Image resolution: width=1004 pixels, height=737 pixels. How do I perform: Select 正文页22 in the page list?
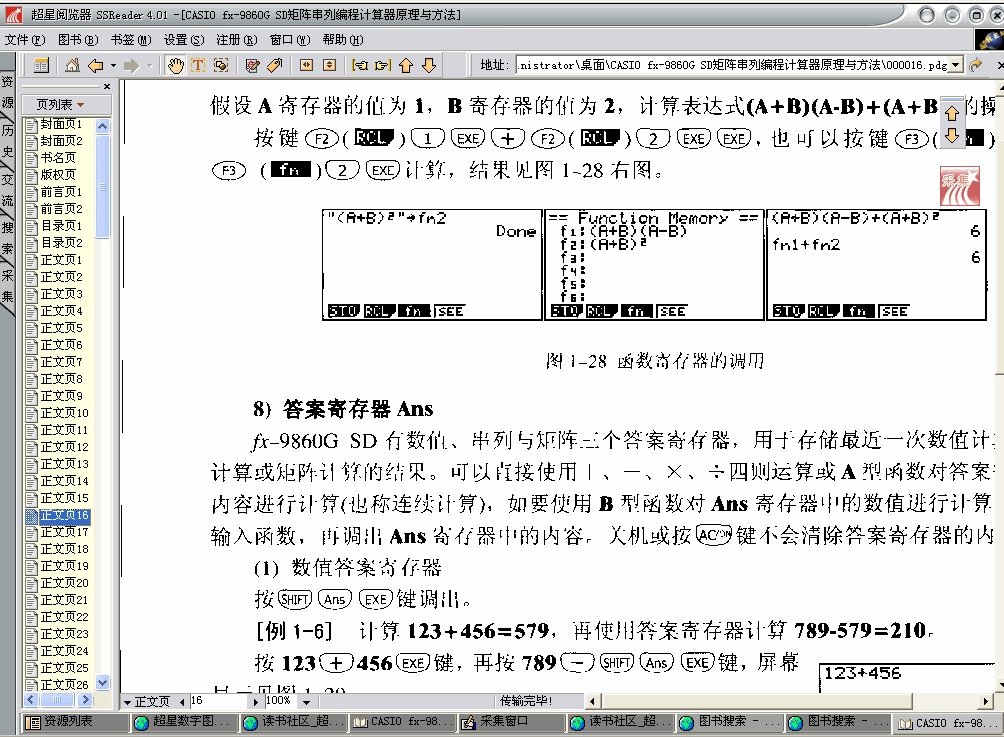point(65,617)
